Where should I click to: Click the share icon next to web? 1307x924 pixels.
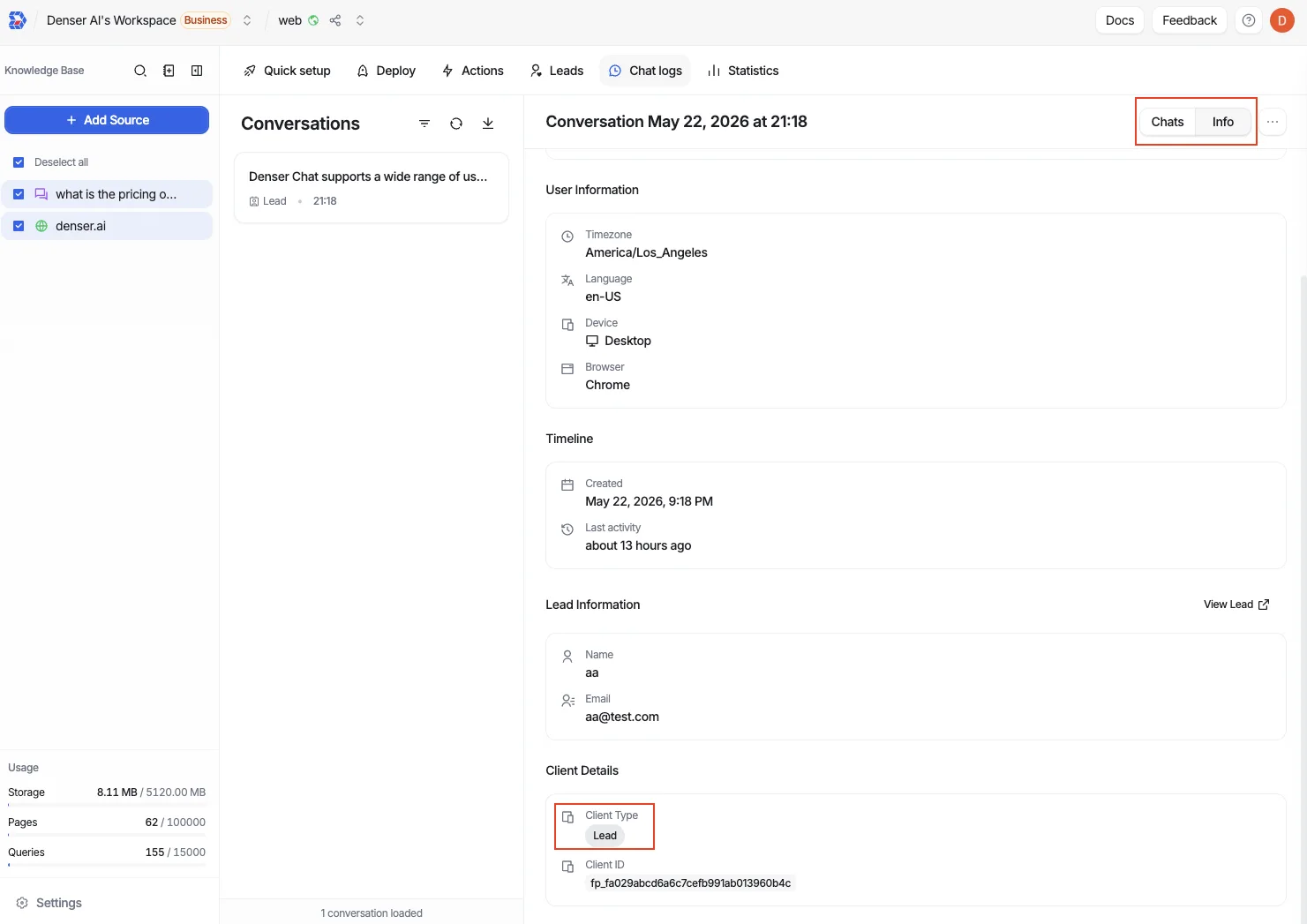(x=335, y=20)
